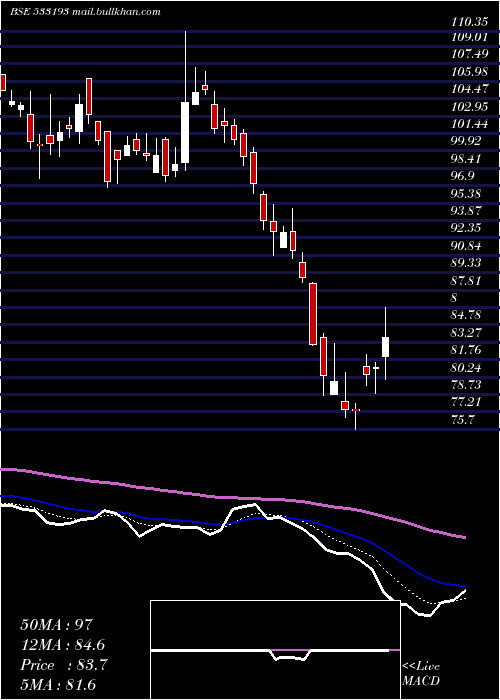500x700 pixels.
Task: Click the 105.98 price label
Action: pyautogui.click(x=471, y=74)
